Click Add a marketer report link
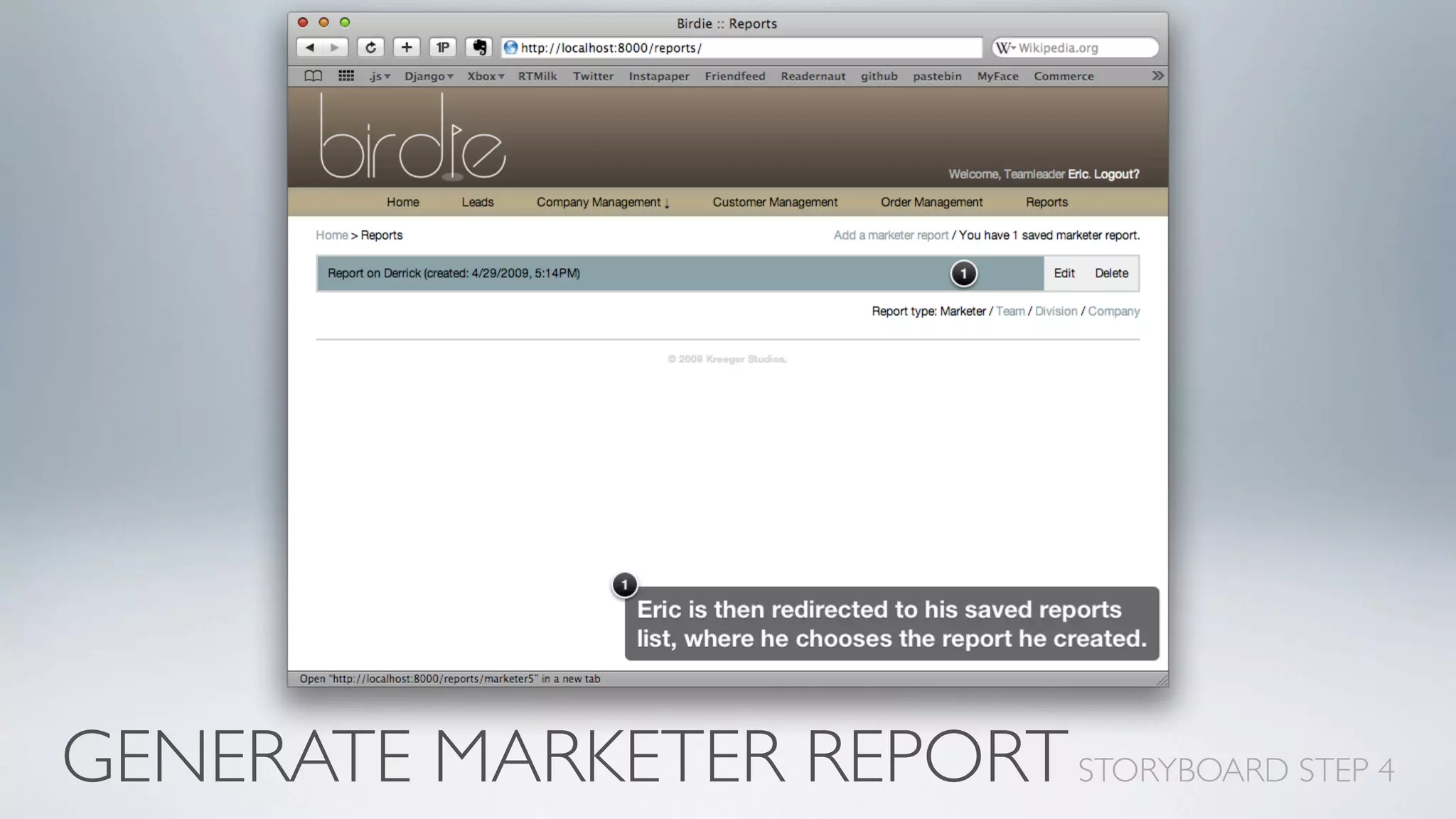 (x=891, y=235)
